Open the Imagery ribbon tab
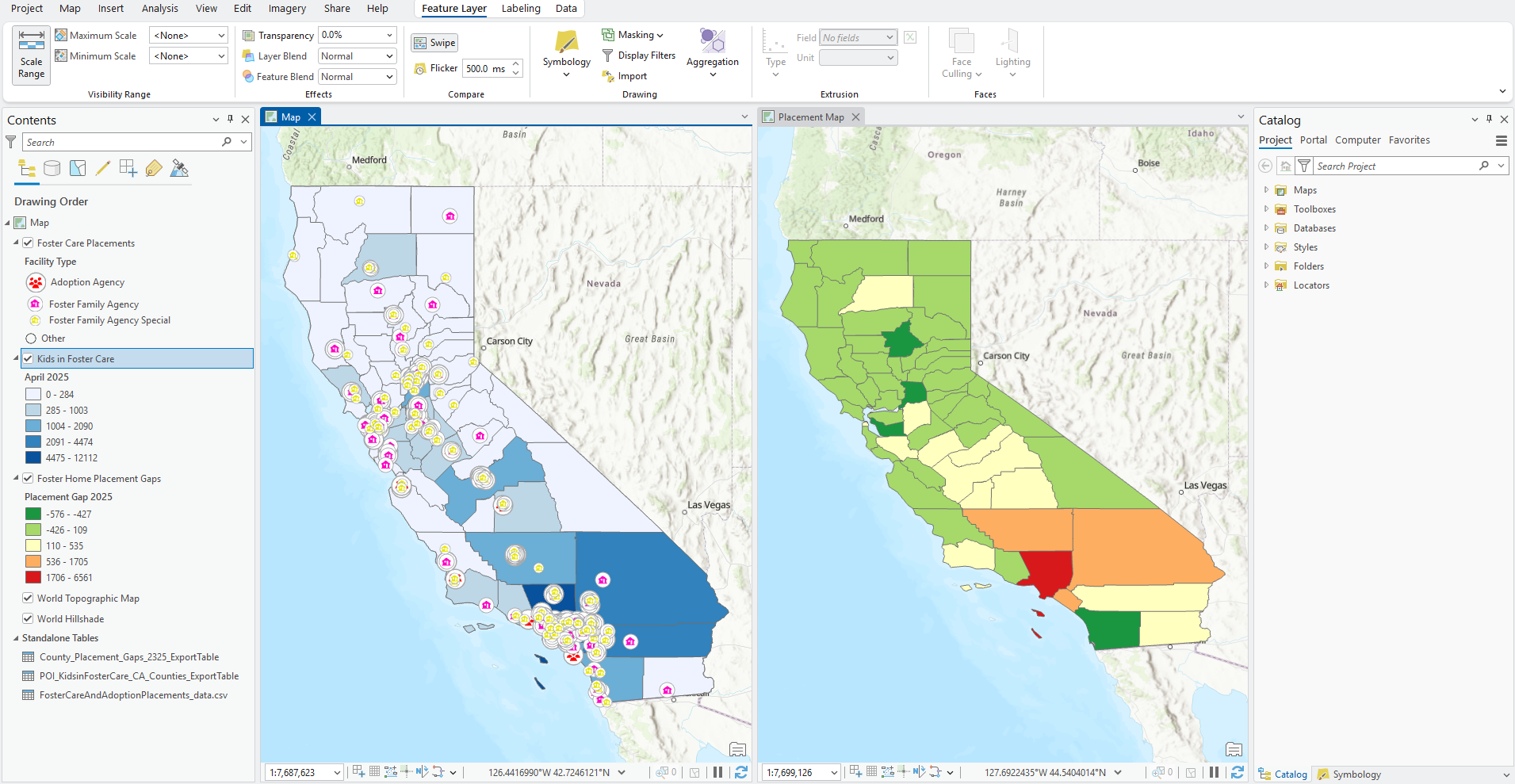 pyautogui.click(x=286, y=9)
